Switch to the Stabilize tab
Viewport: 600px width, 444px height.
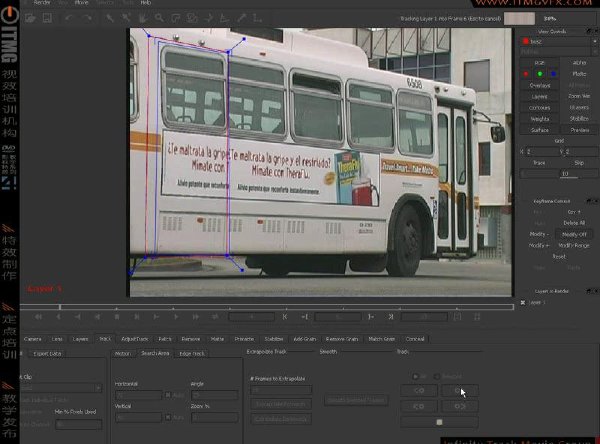click(274, 339)
